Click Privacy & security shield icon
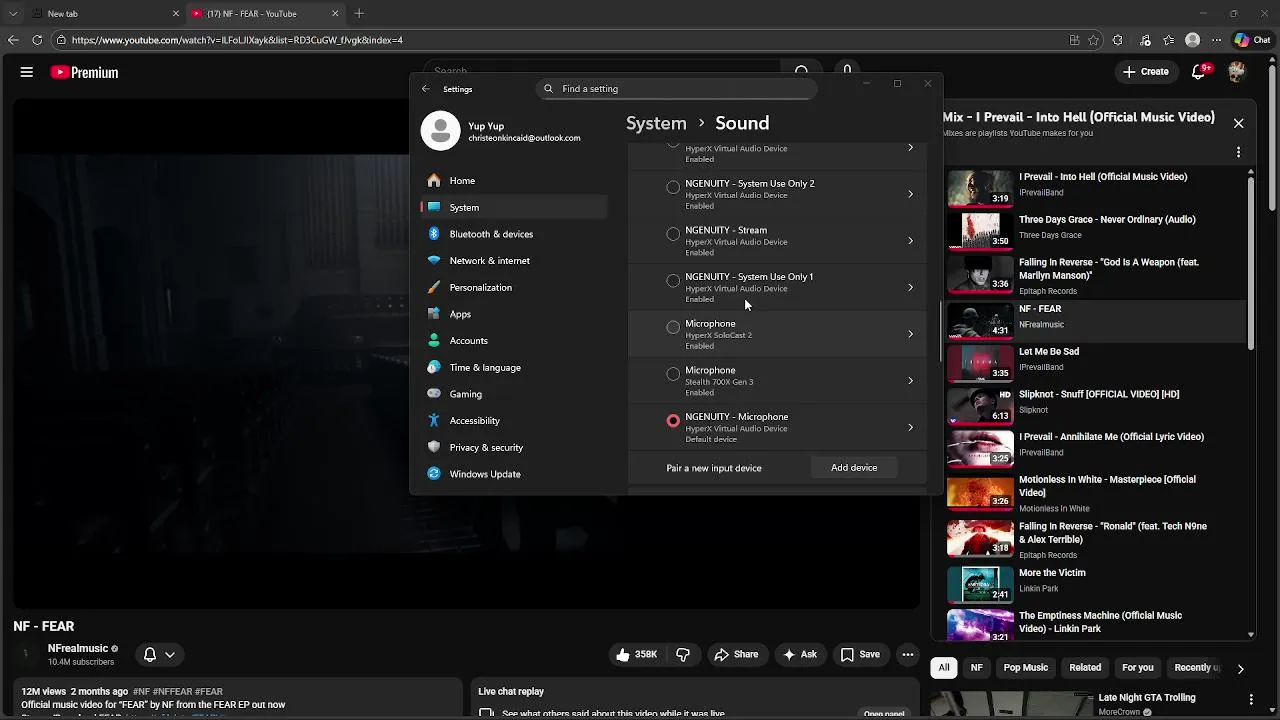1280x720 pixels. point(434,447)
